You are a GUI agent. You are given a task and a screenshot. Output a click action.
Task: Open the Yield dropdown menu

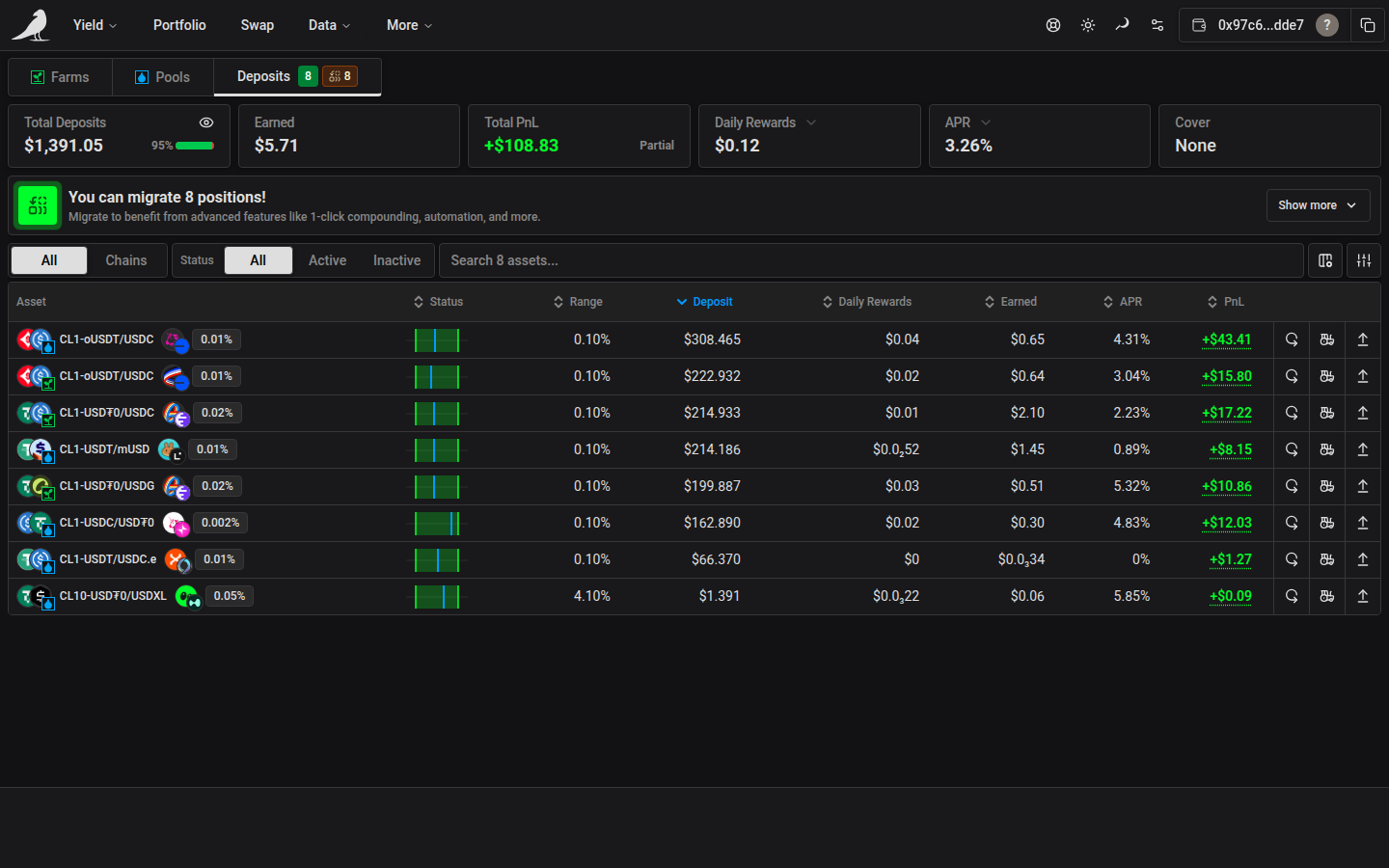[95, 25]
